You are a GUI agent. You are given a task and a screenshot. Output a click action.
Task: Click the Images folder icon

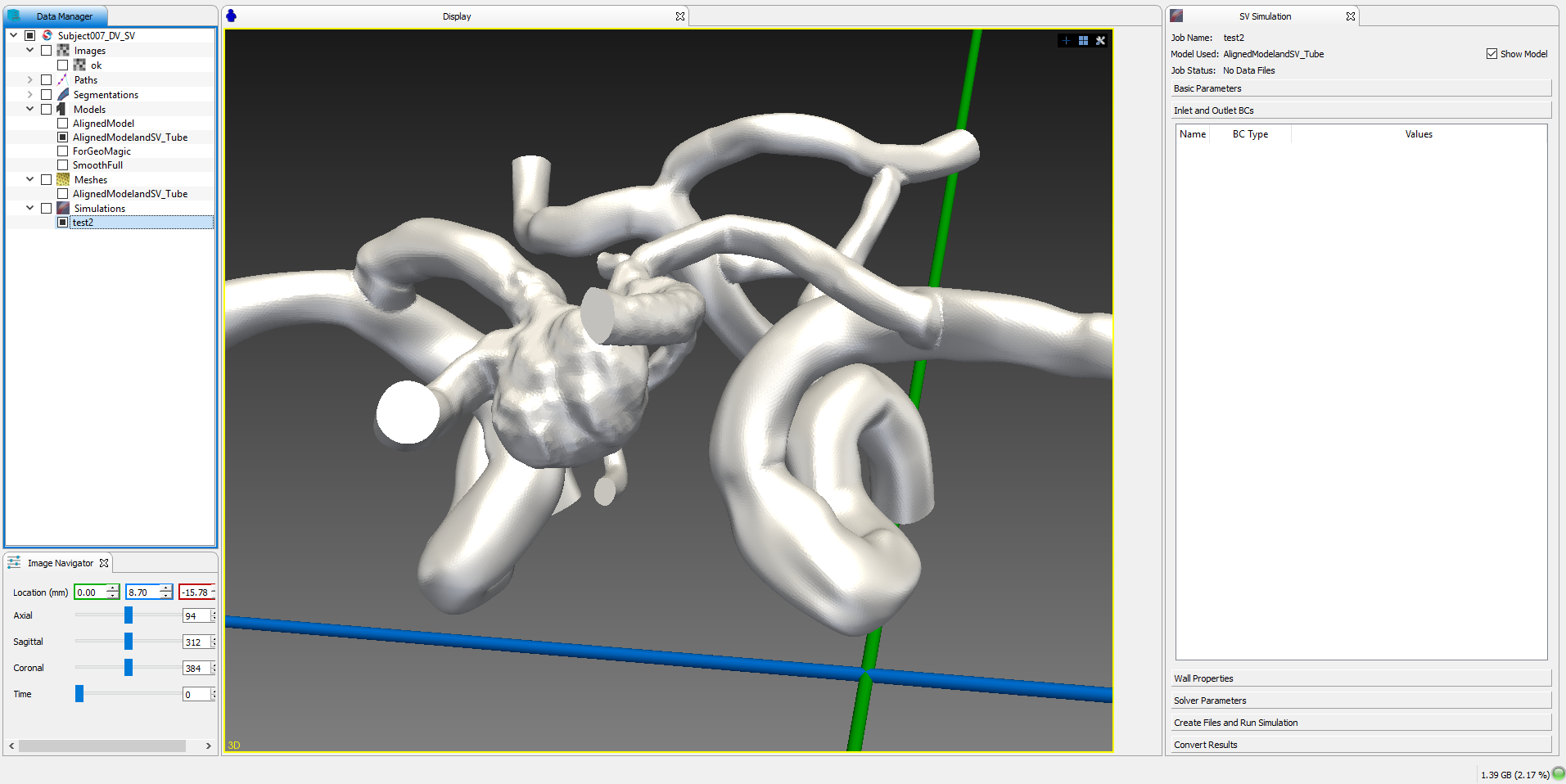[63, 50]
